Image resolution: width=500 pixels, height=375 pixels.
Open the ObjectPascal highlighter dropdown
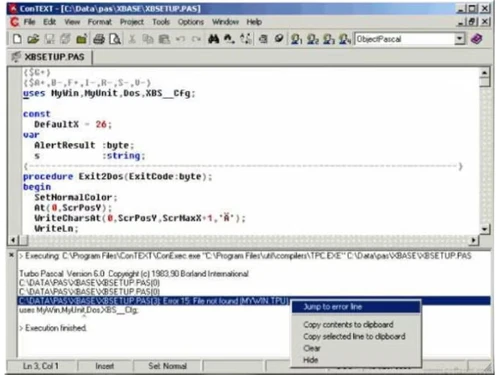pos(460,39)
